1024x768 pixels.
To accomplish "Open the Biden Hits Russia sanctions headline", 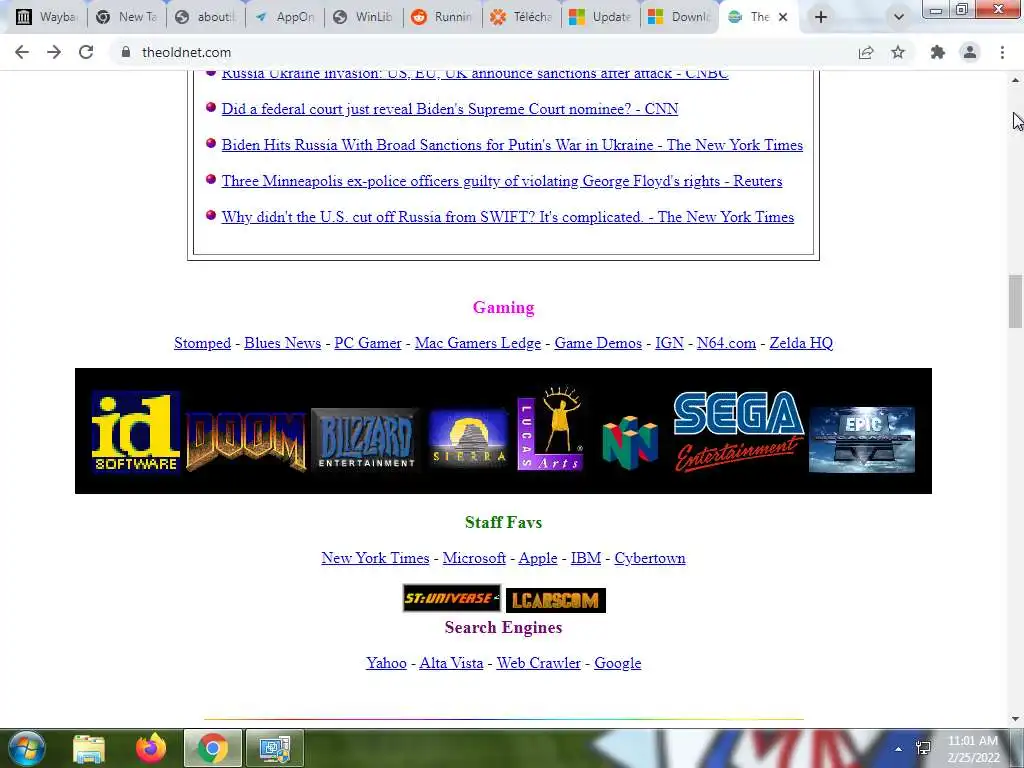I will point(512,145).
